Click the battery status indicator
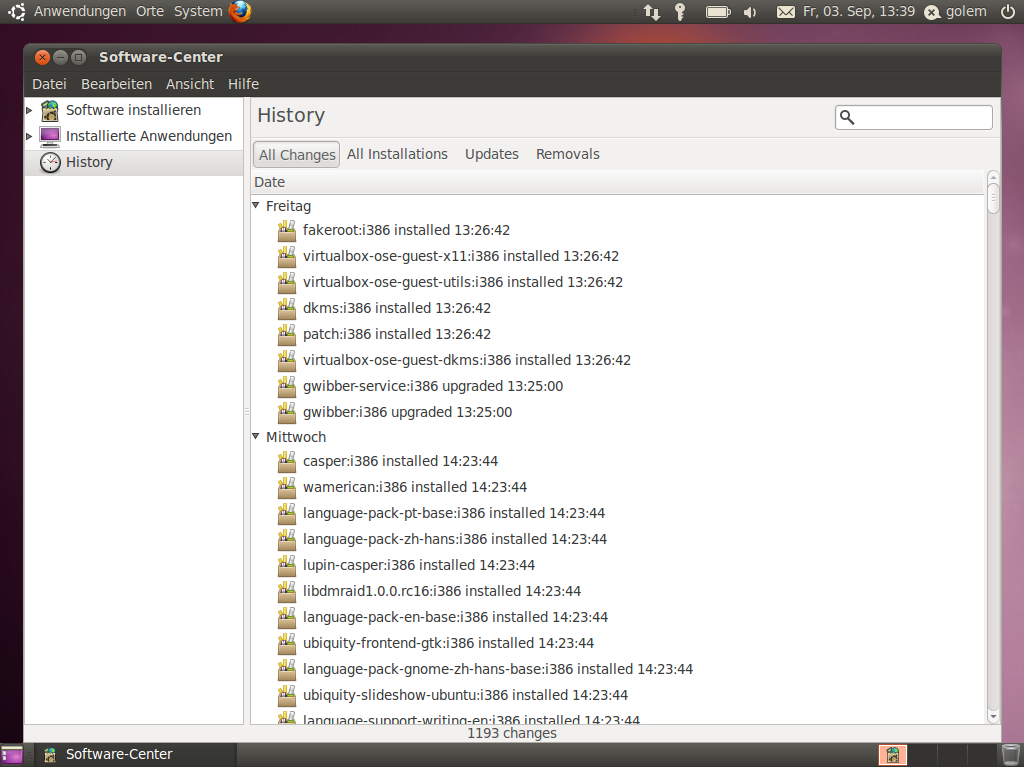This screenshot has height=767, width=1024. tap(717, 12)
